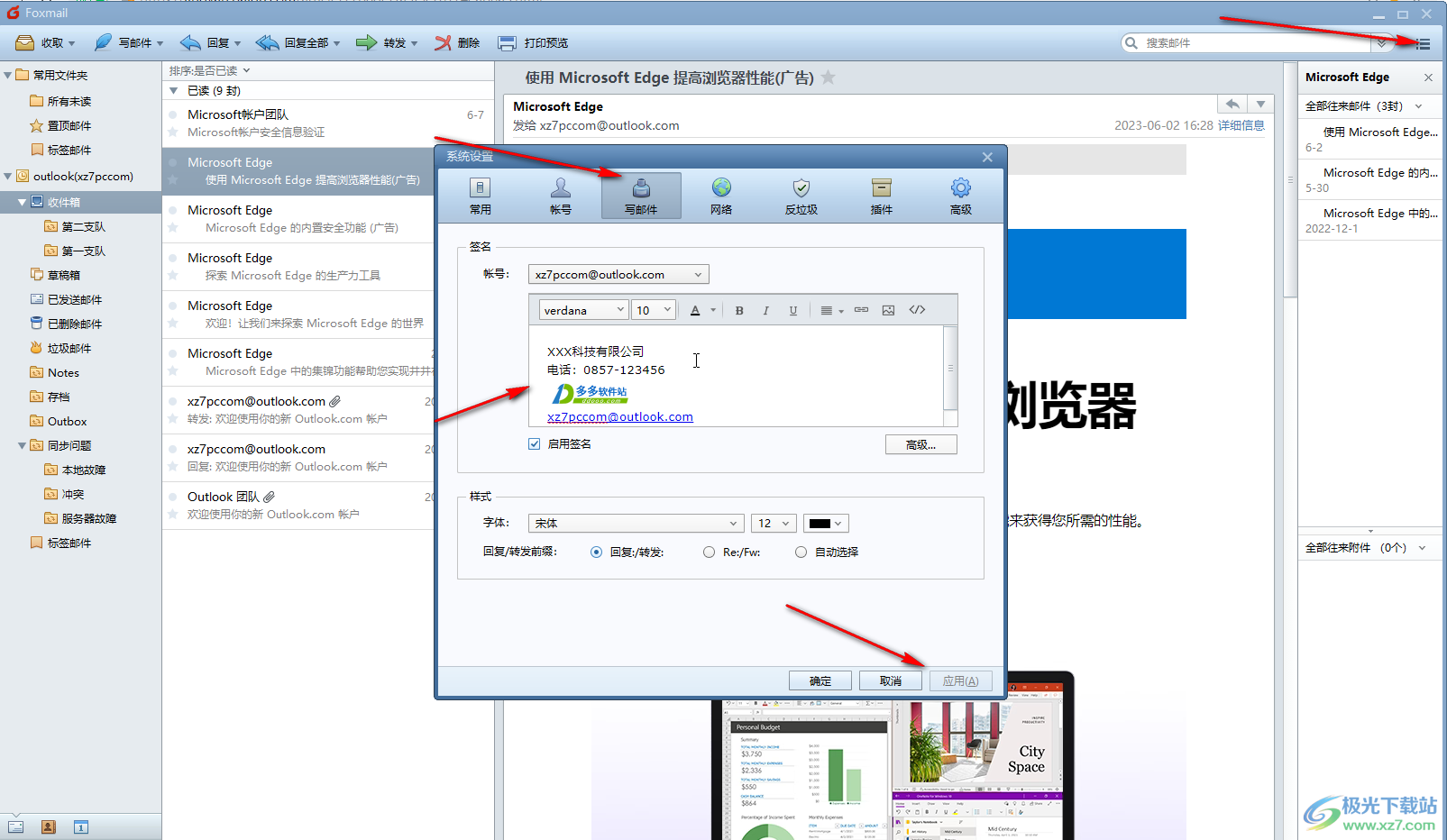Click the 搜索邮件 search field

[x=1255, y=42]
